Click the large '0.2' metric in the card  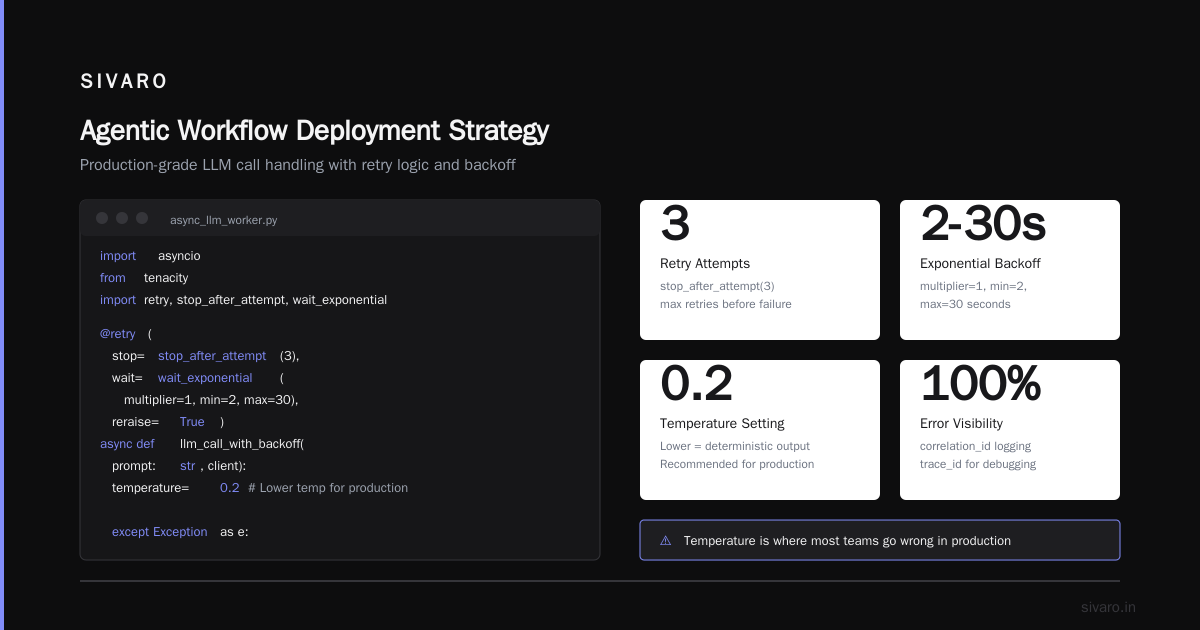[x=697, y=384]
